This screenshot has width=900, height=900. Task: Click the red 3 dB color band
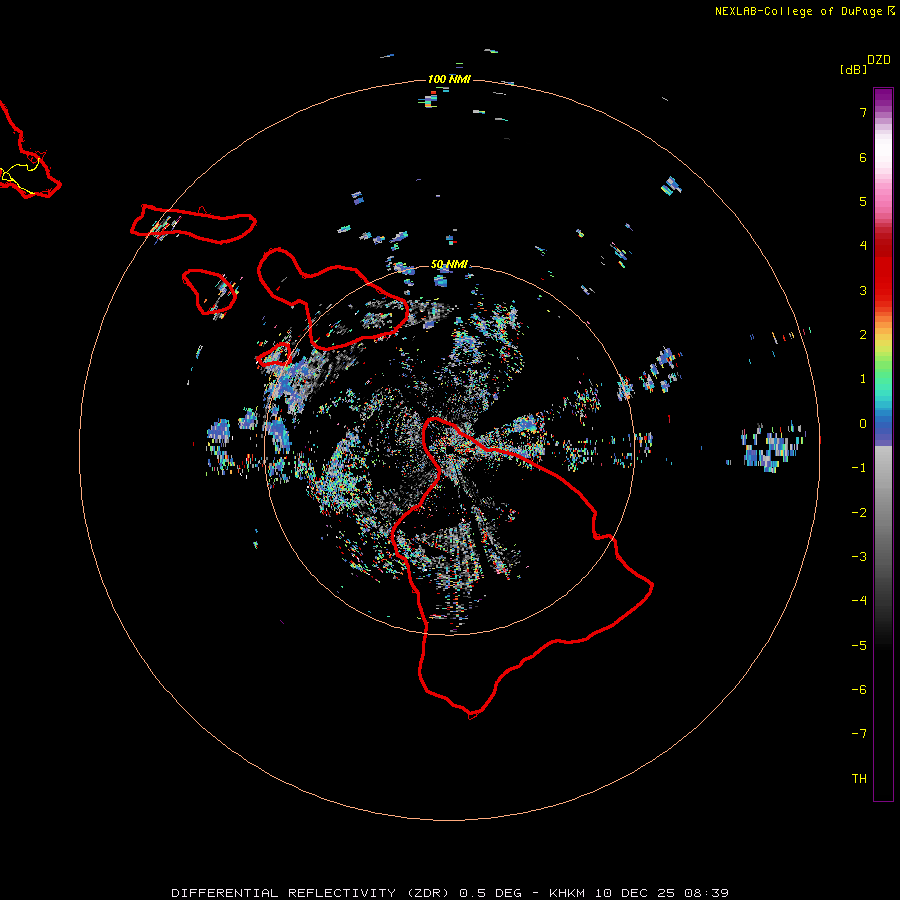[x=883, y=290]
